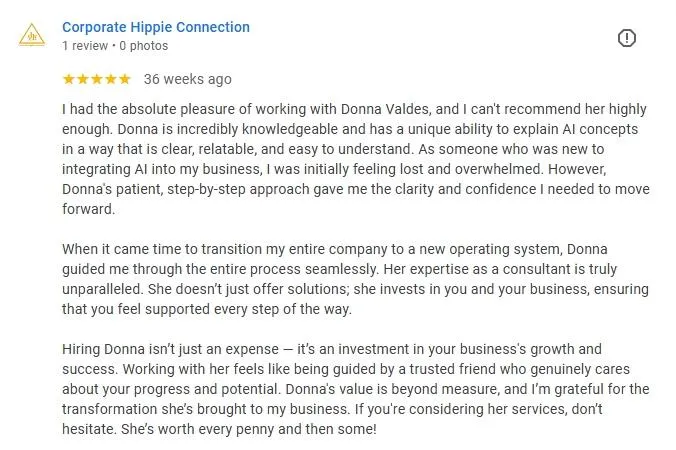676x450 pixels.
Task: Click the word "forward." ending first paragraph
Action: [88, 209]
